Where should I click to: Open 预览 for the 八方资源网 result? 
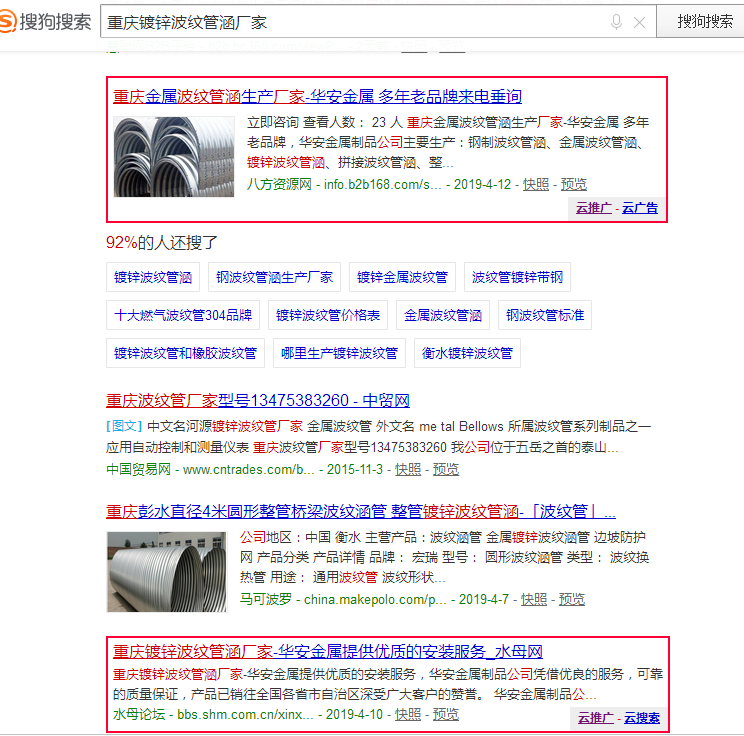coord(574,185)
